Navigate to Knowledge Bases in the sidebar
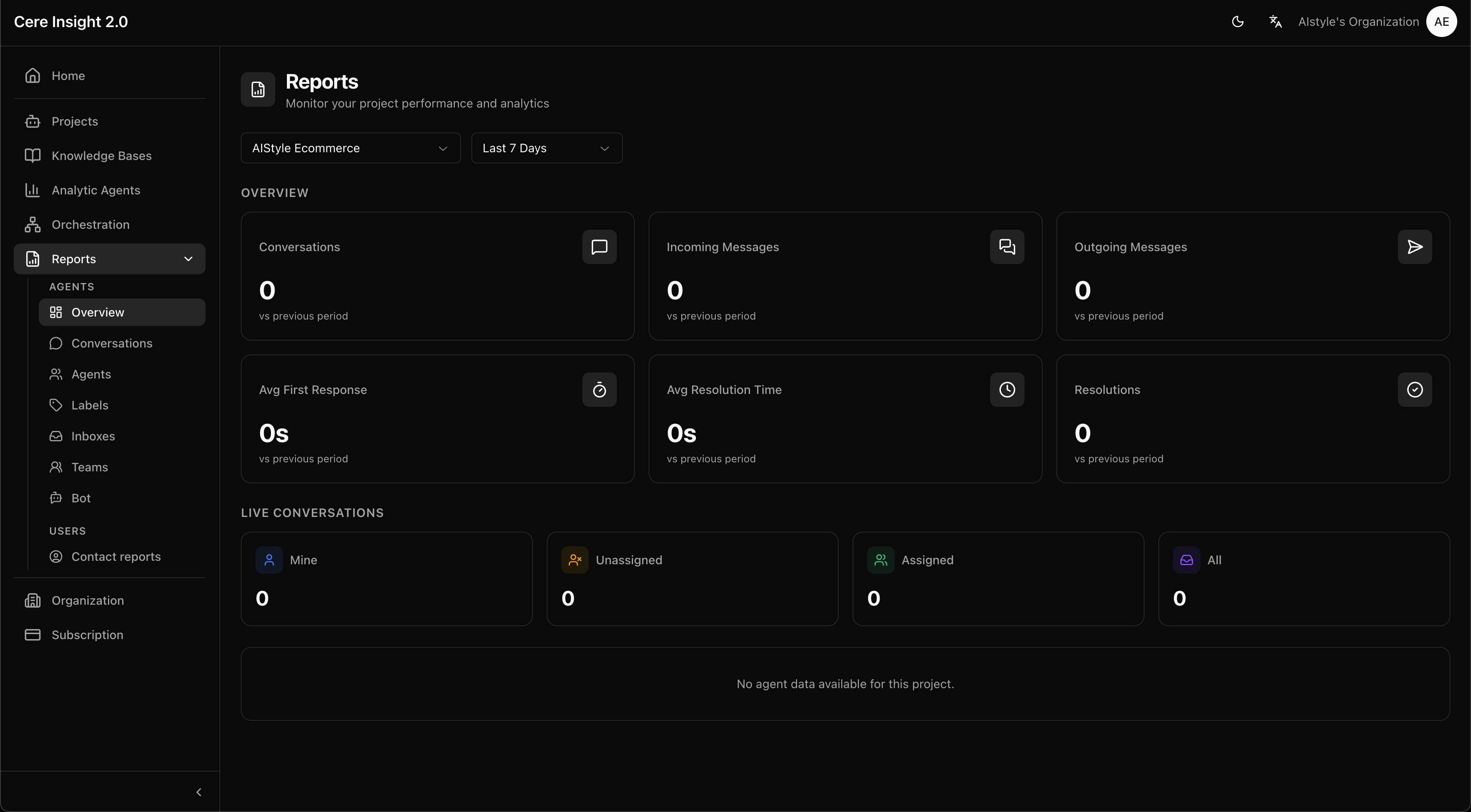The height and width of the screenshot is (812, 1471). [102, 155]
